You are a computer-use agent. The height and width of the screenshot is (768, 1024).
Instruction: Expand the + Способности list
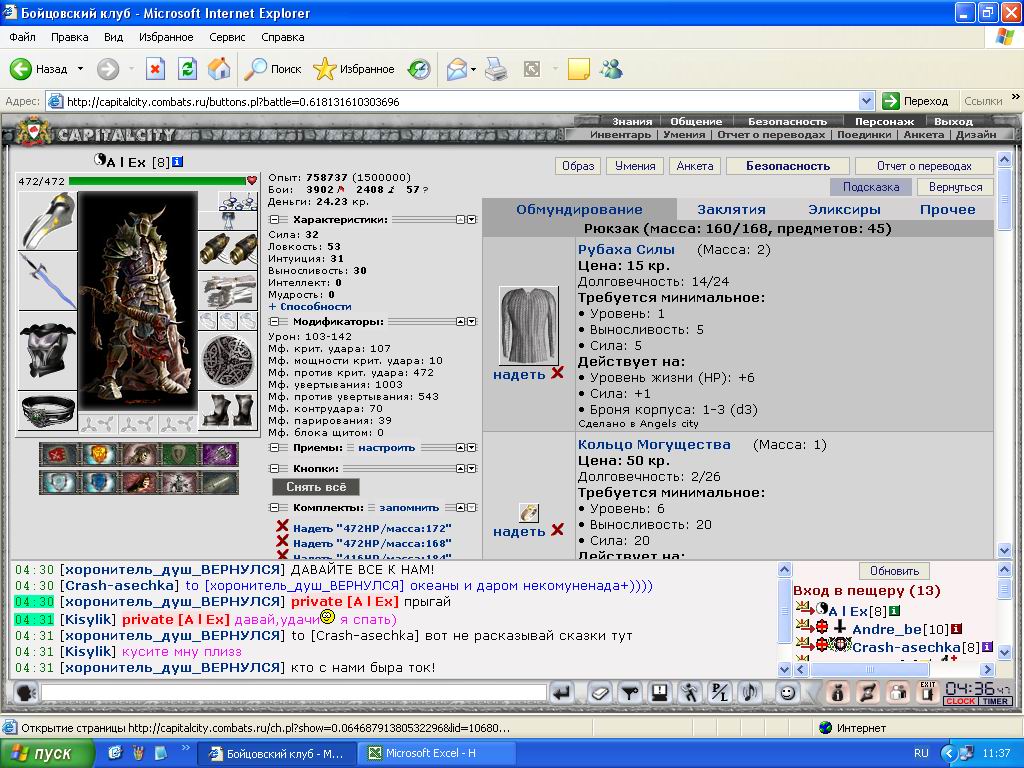click(x=310, y=306)
